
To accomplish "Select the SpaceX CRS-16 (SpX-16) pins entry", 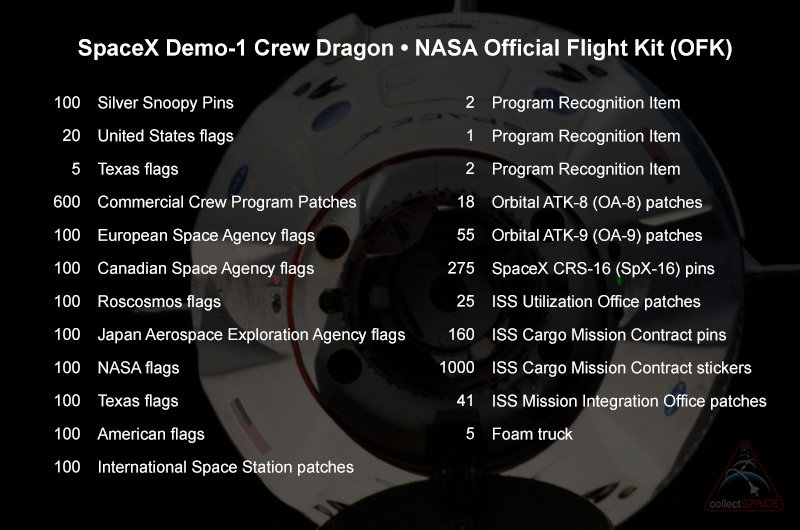I will 603,268.
